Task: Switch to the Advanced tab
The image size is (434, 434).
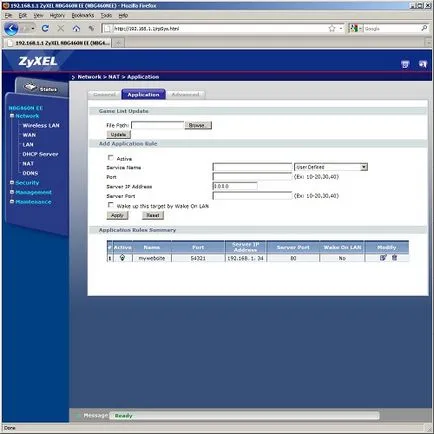Action: (185, 95)
